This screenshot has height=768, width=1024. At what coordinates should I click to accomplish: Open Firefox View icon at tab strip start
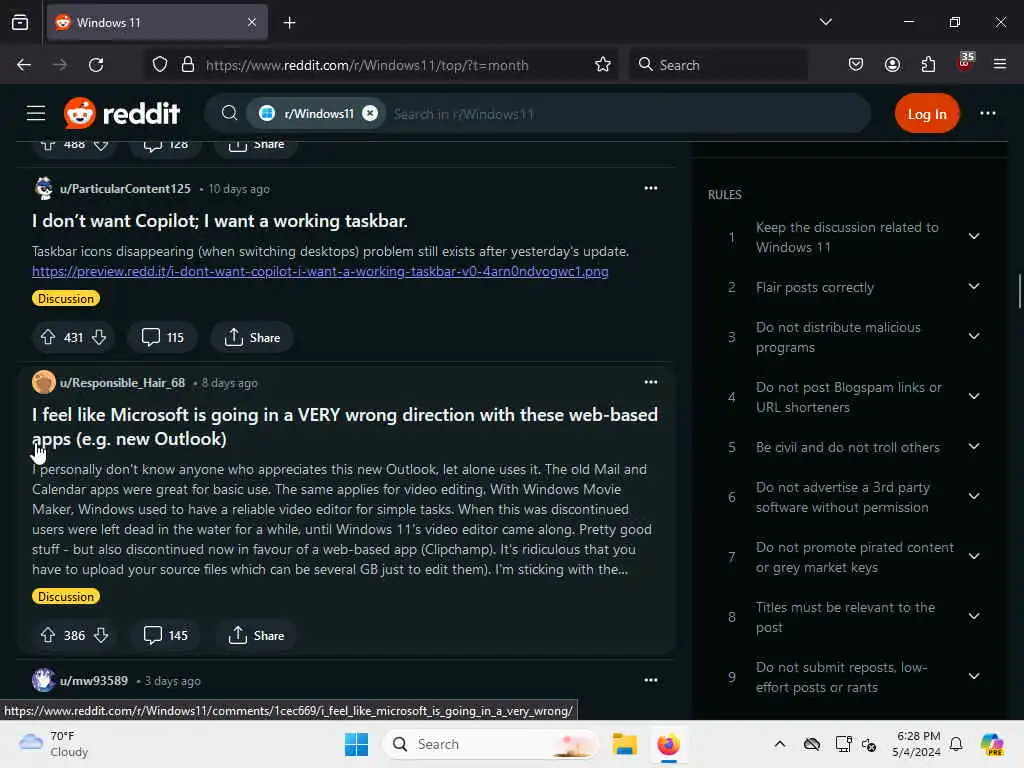point(20,23)
